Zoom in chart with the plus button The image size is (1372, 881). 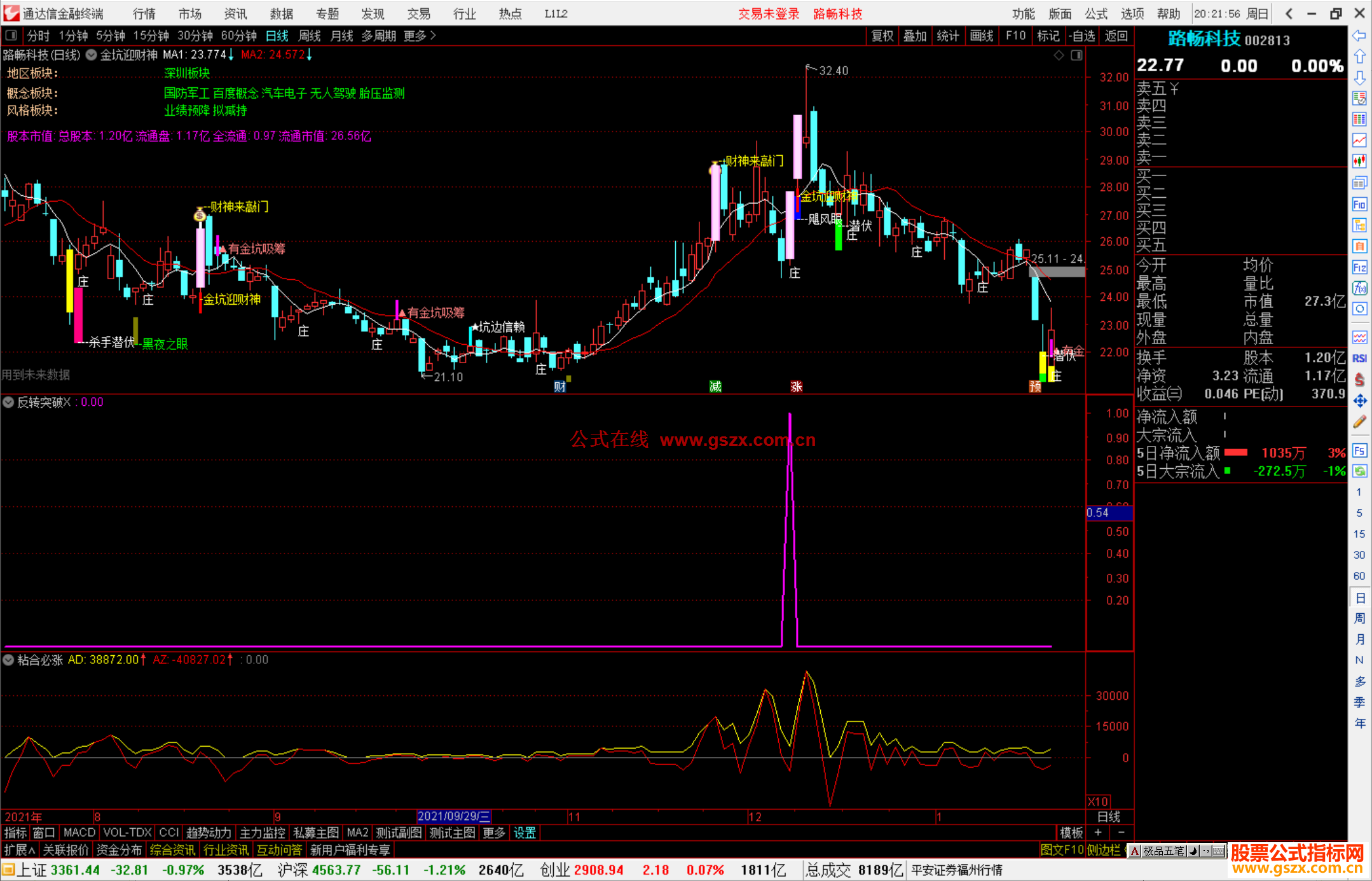[1098, 833]
